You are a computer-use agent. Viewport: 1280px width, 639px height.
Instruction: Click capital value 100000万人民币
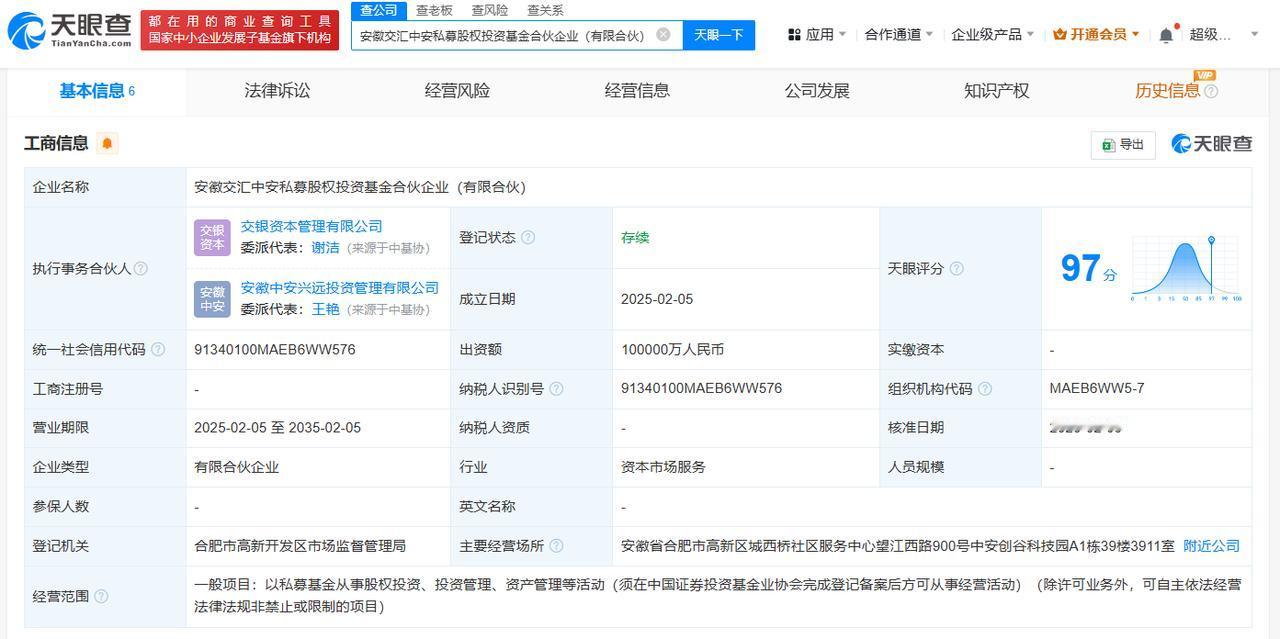(672, 350)
